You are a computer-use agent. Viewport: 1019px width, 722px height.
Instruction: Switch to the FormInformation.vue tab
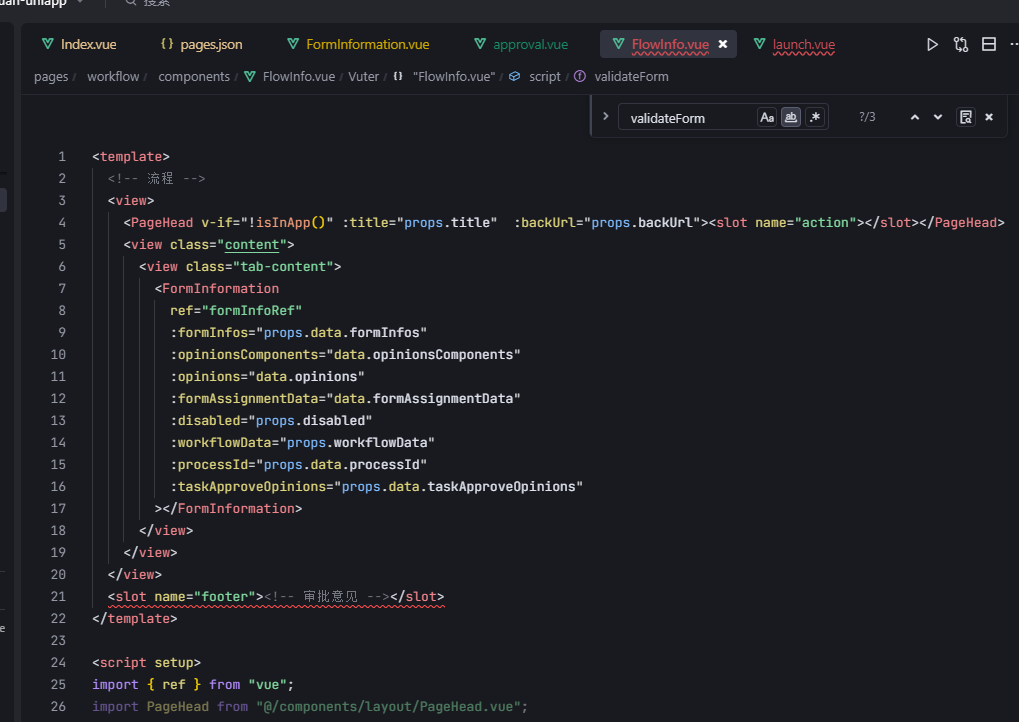click(x=357, y=44)
